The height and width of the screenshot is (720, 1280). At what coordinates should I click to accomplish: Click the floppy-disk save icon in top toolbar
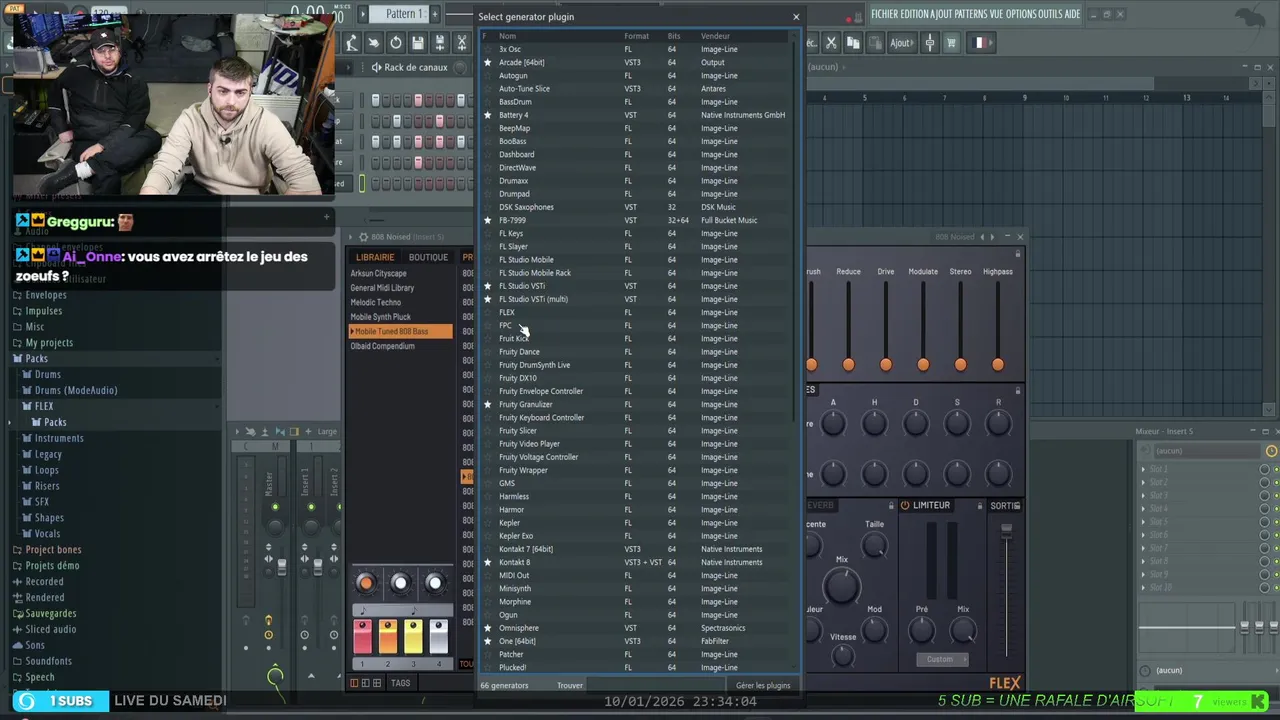click(418, 42)
